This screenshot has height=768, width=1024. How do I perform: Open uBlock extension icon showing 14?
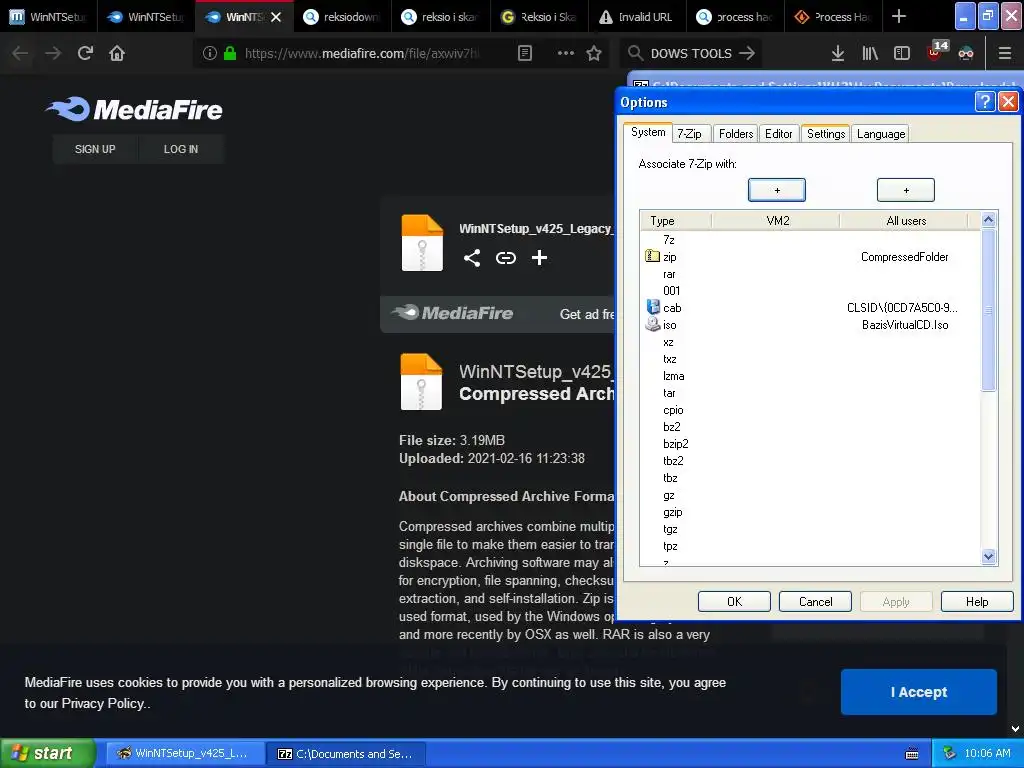coord(936,51)
